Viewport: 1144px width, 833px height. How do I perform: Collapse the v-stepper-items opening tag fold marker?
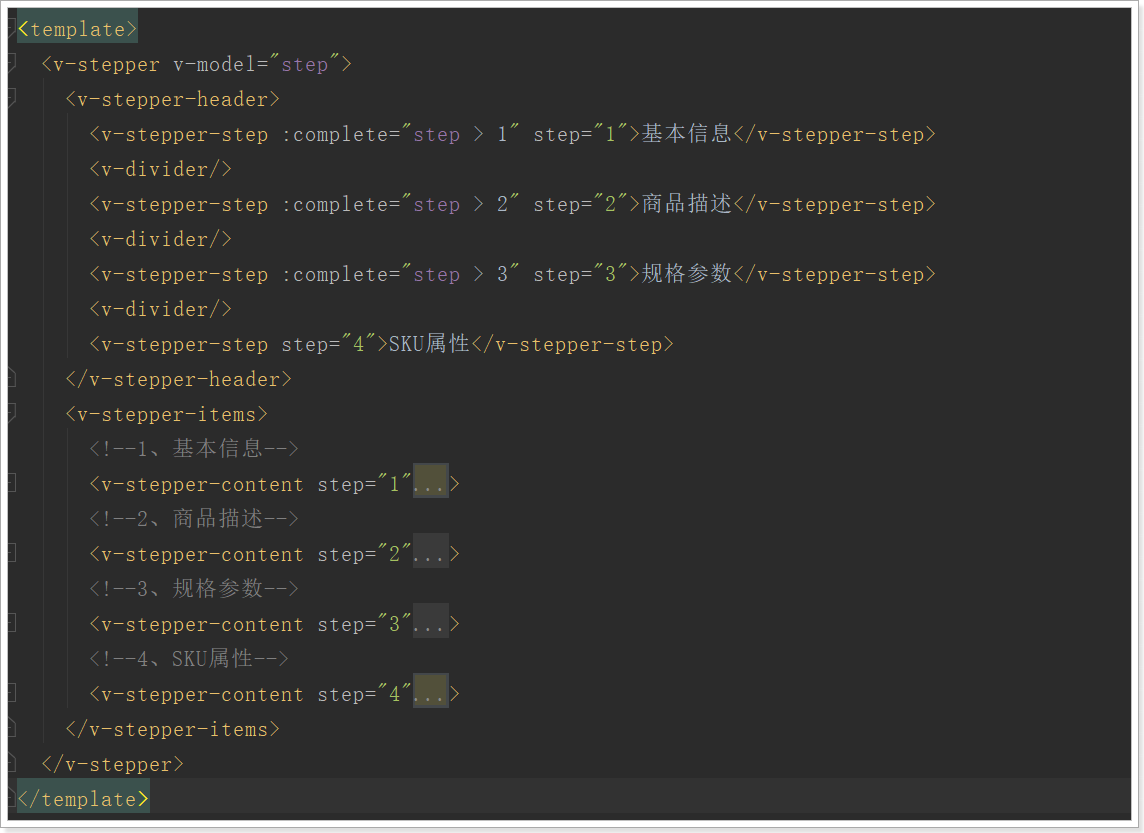(11, 414)
